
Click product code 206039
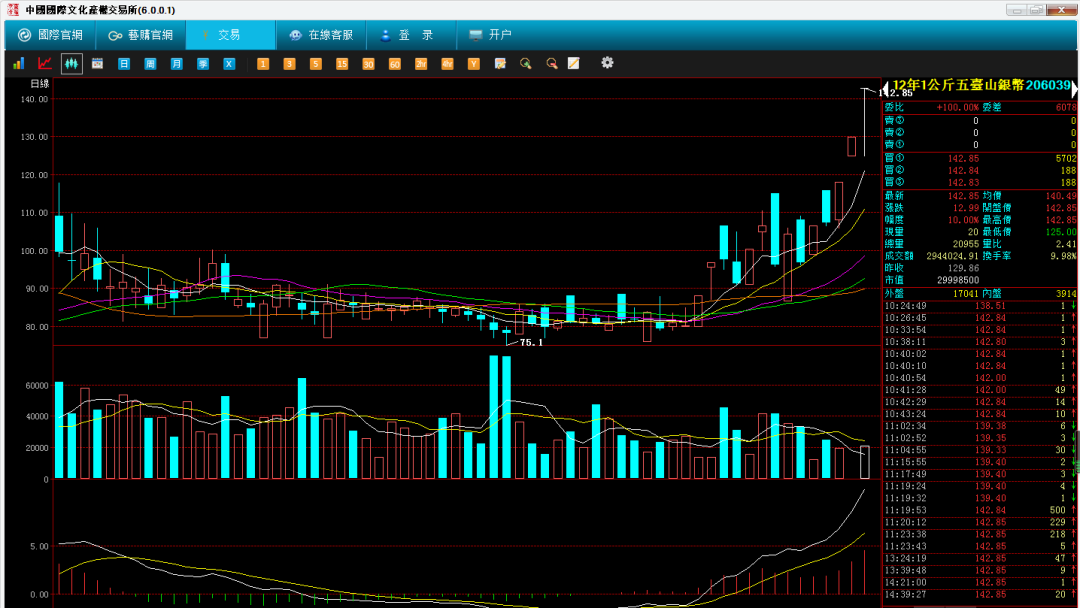tap(1048, 85)
